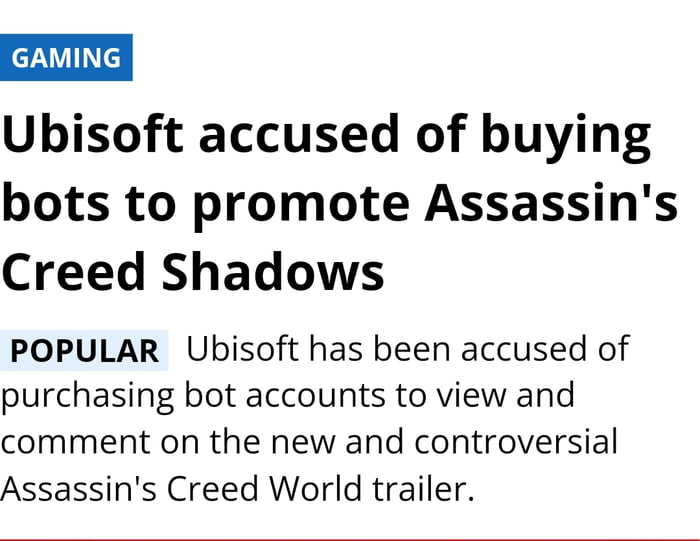
Task: Open the GAMING category tag
Action: pyautogui.click(x=66, y=57)
